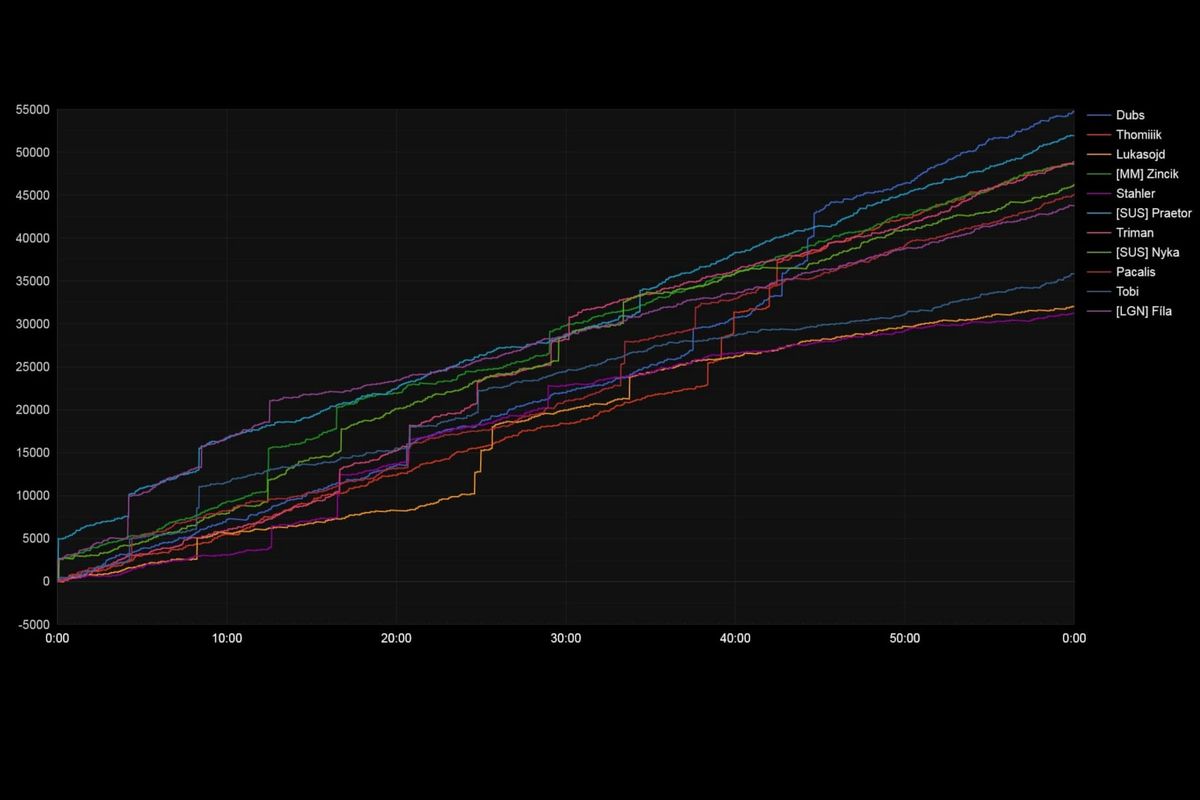Click the 20:00 time axis label

tap(396, 638)
